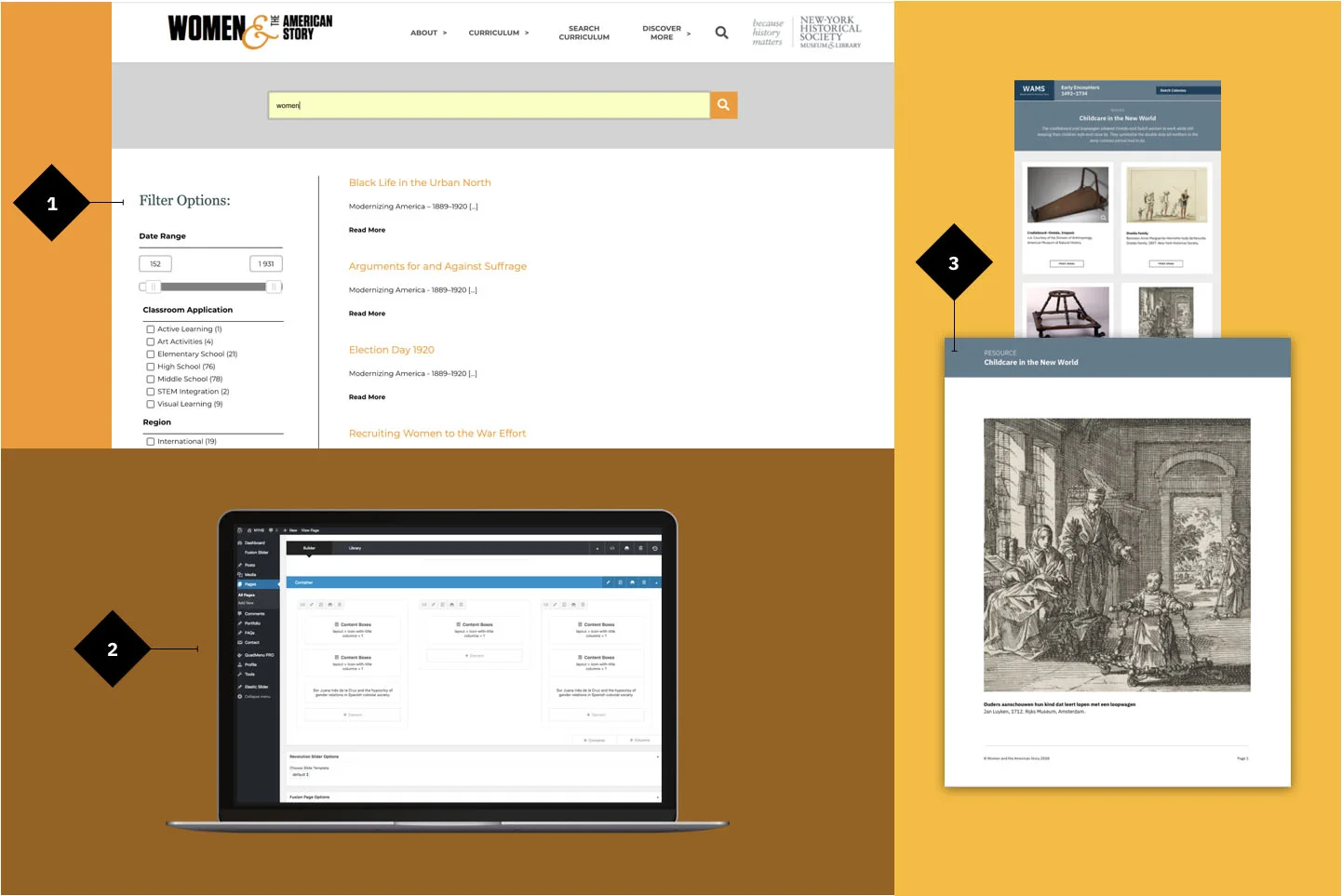Open the header search magnifier icon
The image size is (1342, 896).
coord(721,33)
